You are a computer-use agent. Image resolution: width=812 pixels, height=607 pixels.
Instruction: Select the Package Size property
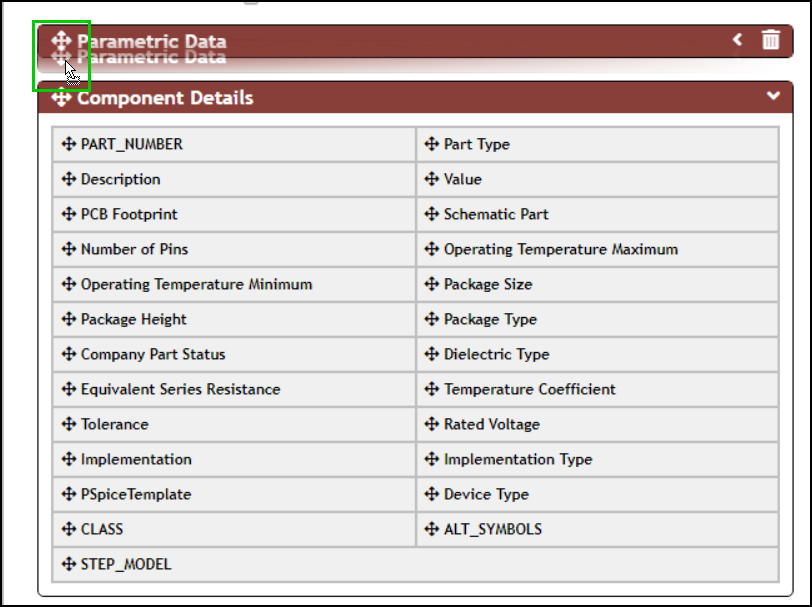coord(487,284)
